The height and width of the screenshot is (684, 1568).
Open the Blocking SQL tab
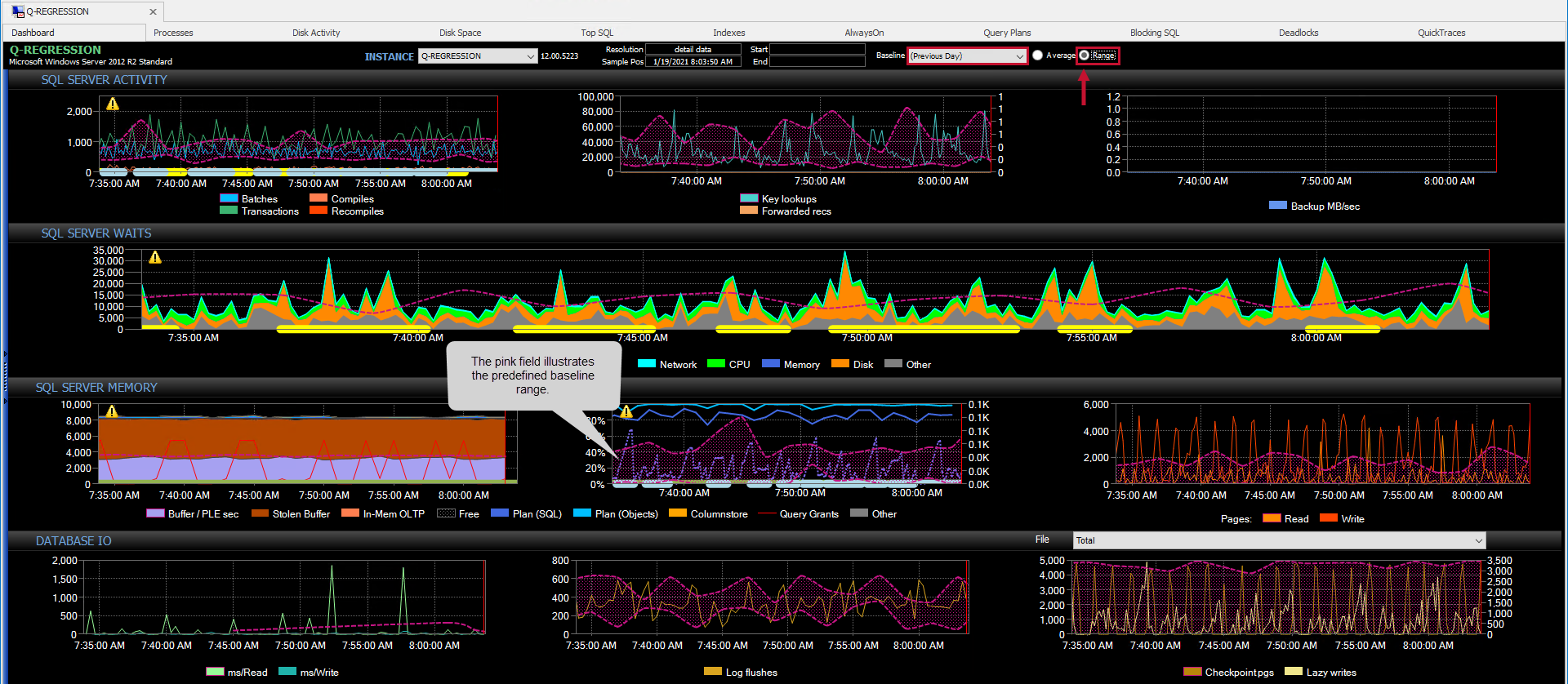pos(1155,33)
